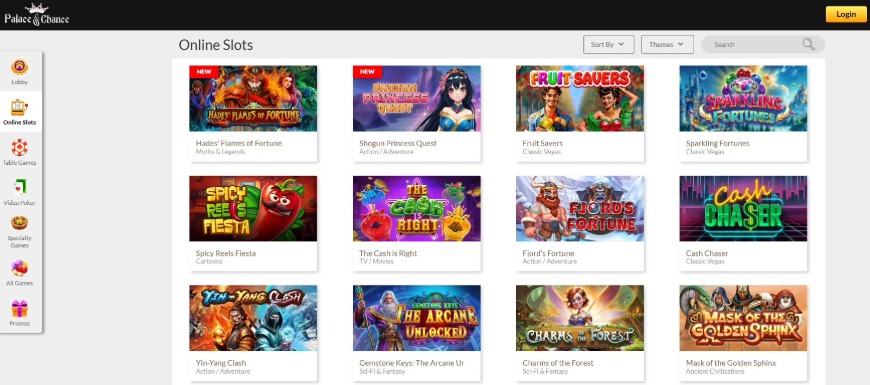Open Cash Chaser game thumbnail
Image resolution: width=870 pixels, height=385 pixels.
[743, 209]
